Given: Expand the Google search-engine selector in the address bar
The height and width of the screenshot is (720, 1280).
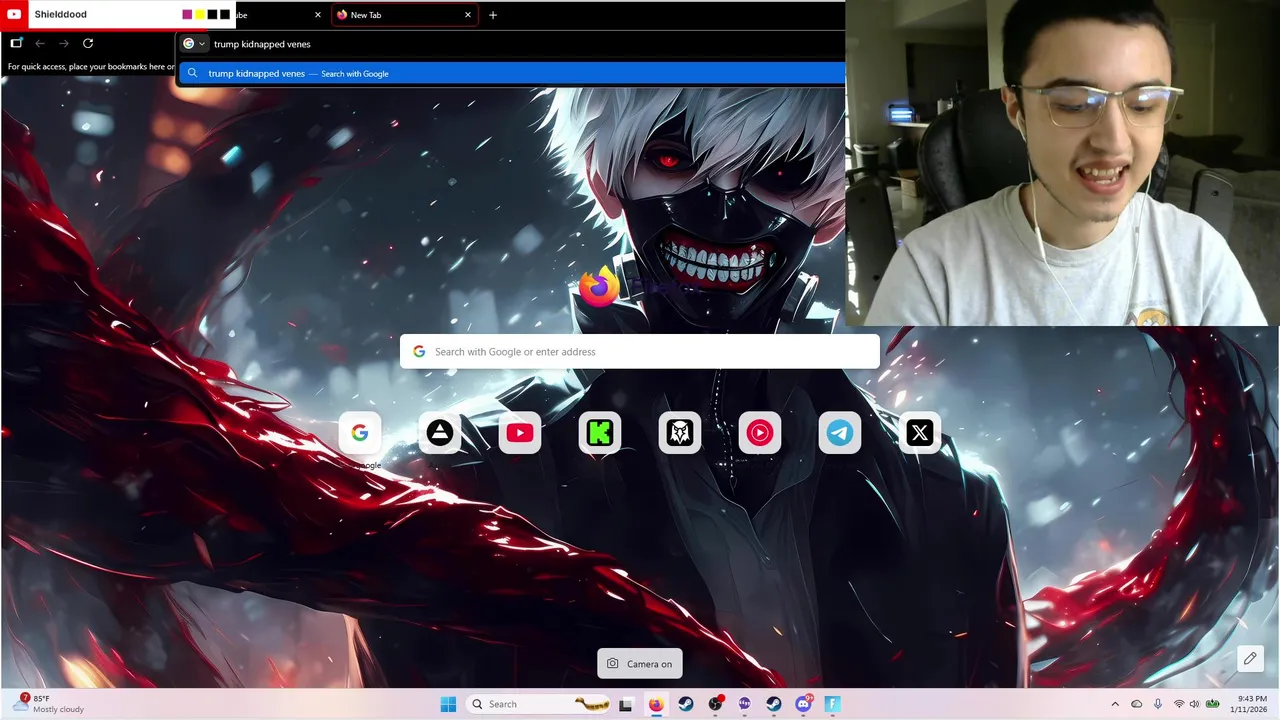Looking at the screenshot, I should click(x=194, y=44).
